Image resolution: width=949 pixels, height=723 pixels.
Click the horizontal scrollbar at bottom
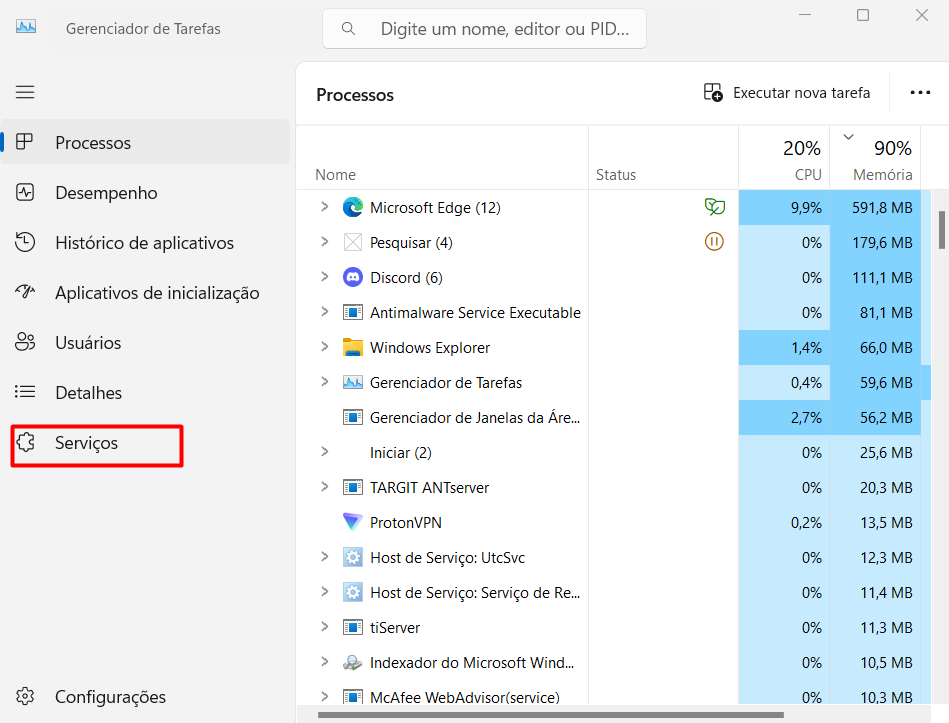[x=551, y=715]
